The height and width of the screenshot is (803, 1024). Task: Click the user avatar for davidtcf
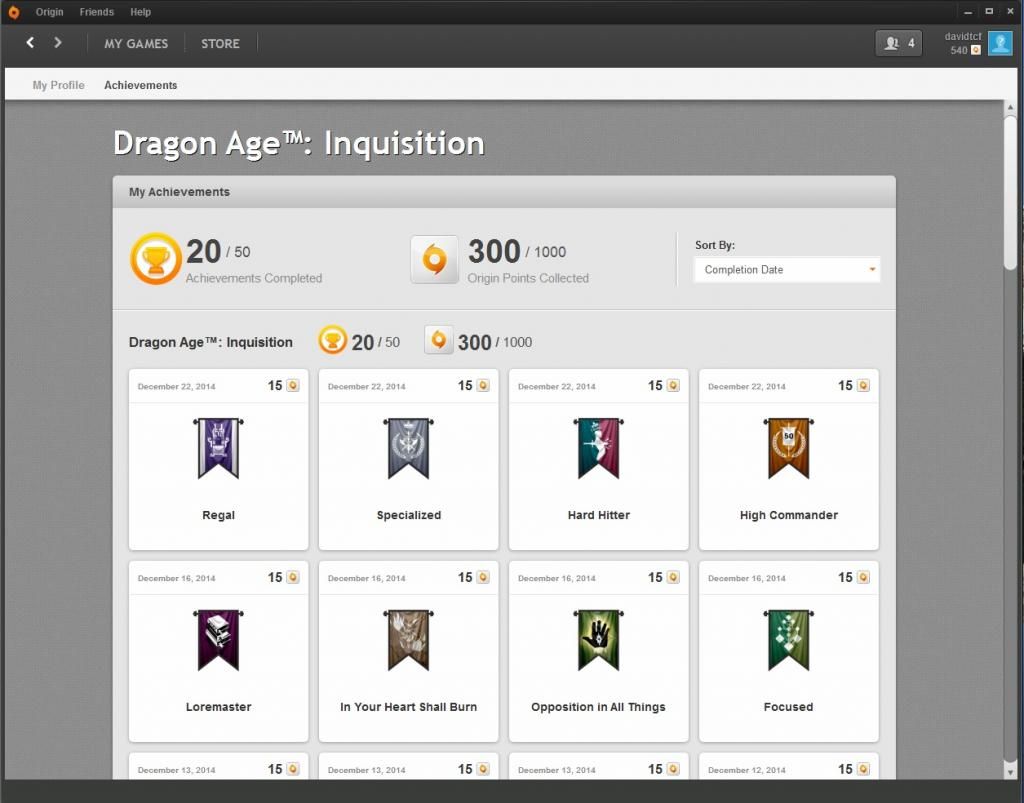click(1000, 43)
